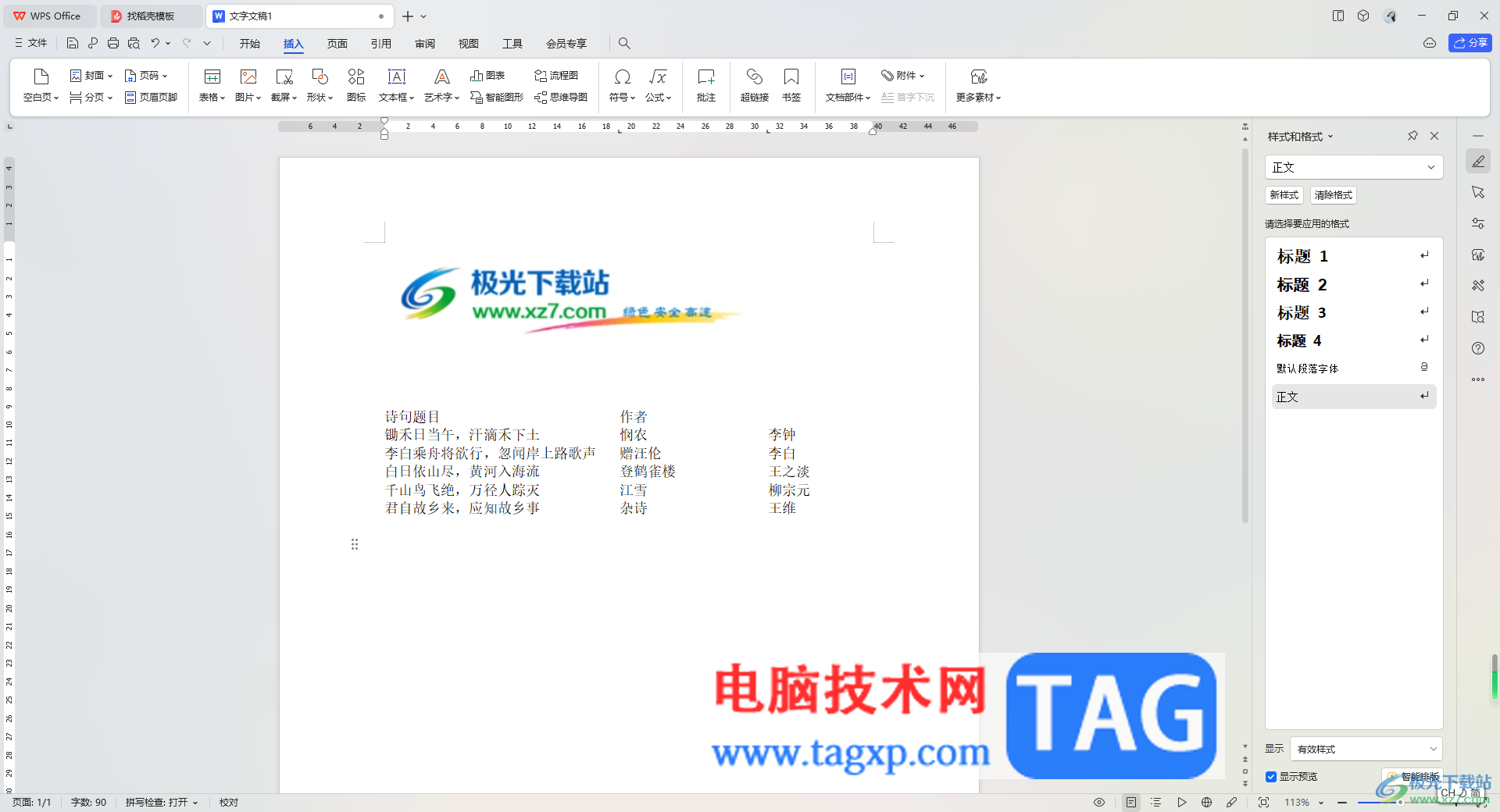Viewport: 1500px width, 812px height.
Task: Expand the quick access toolbar customize arrow
Action: pos(207,43)
